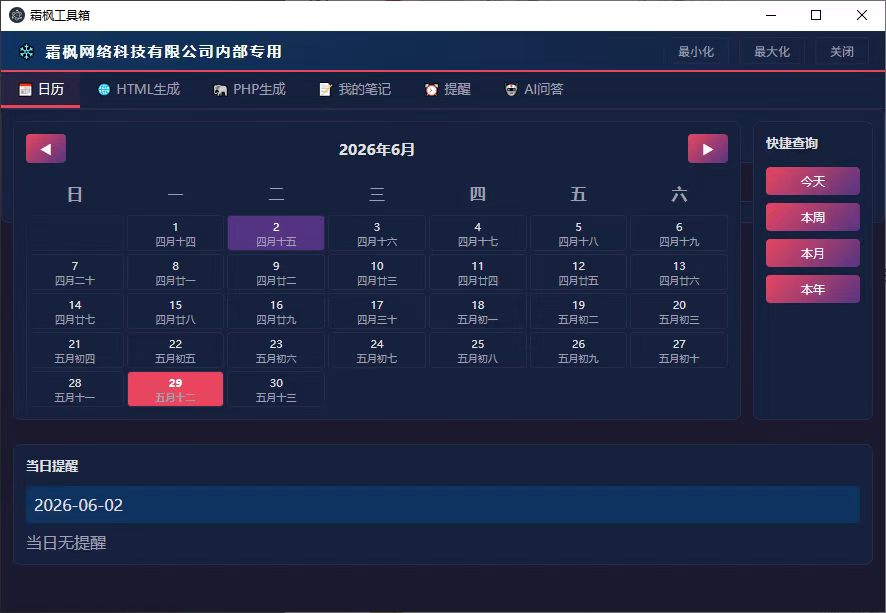Minimize the 霜枫工具箱 window from title bar
The width and height of the screenshot is (886, 613).
(771, 15)
